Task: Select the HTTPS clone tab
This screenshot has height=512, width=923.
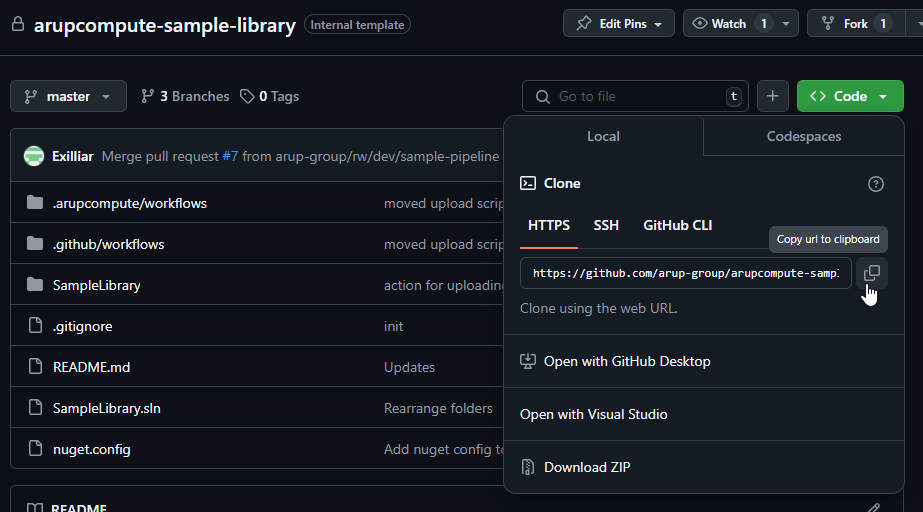Action: [x=549, y=225]
